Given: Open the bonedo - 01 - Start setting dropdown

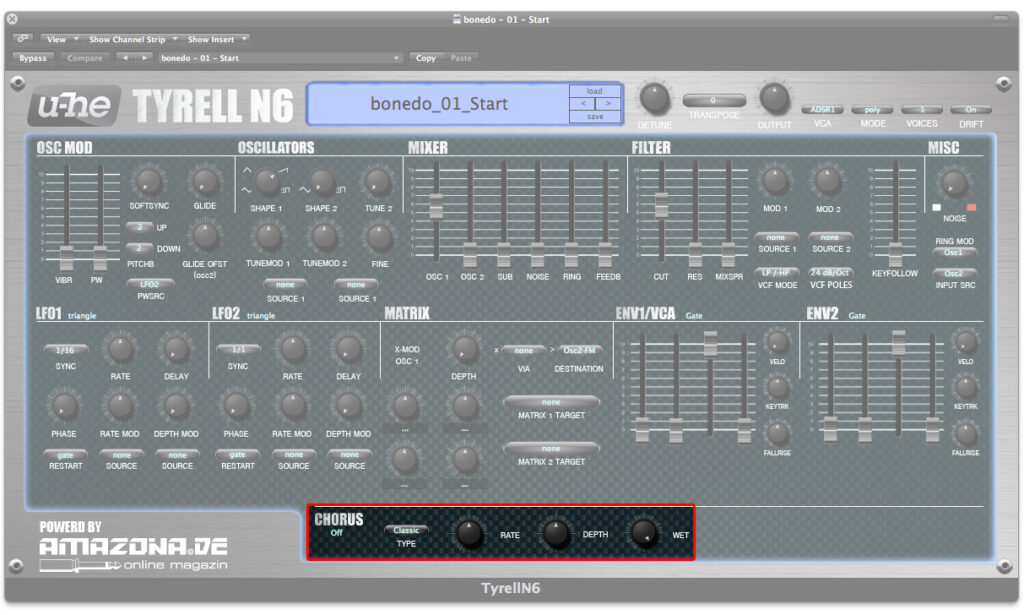Looking at the screenshot, I should (x=280, y=58).
